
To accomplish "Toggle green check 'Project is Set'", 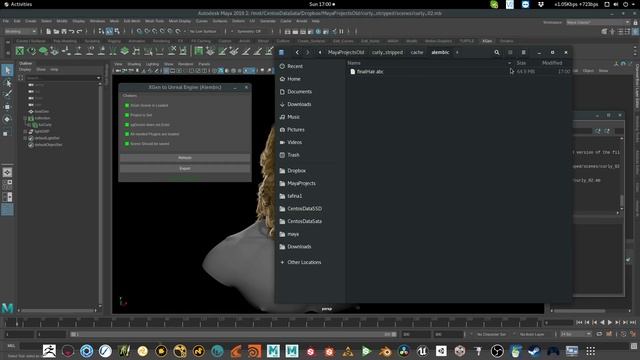I will coord(127,115).
